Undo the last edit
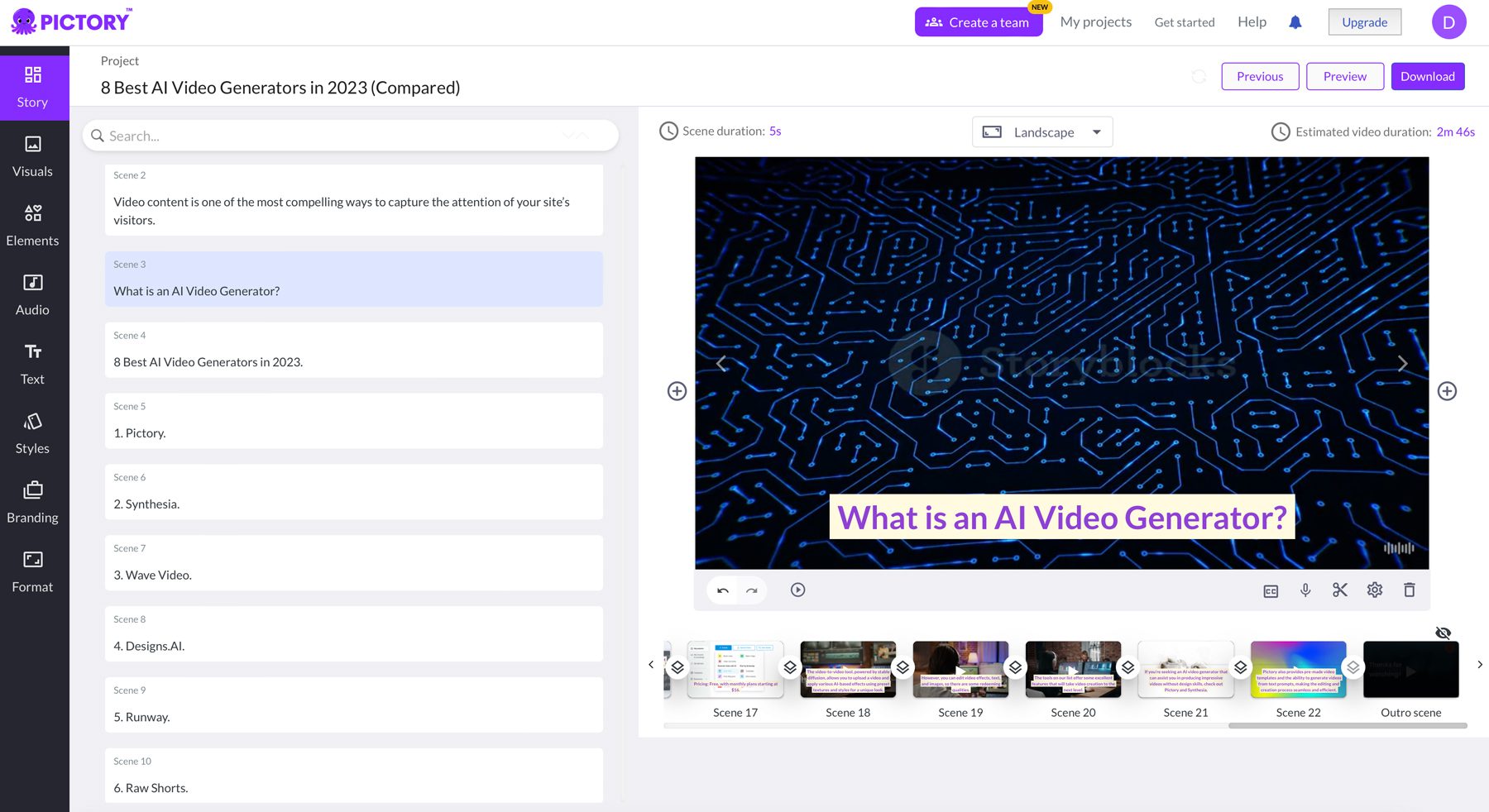This screenshot has height=812, width=1489. pyautogui.click(x=721, y=590)
